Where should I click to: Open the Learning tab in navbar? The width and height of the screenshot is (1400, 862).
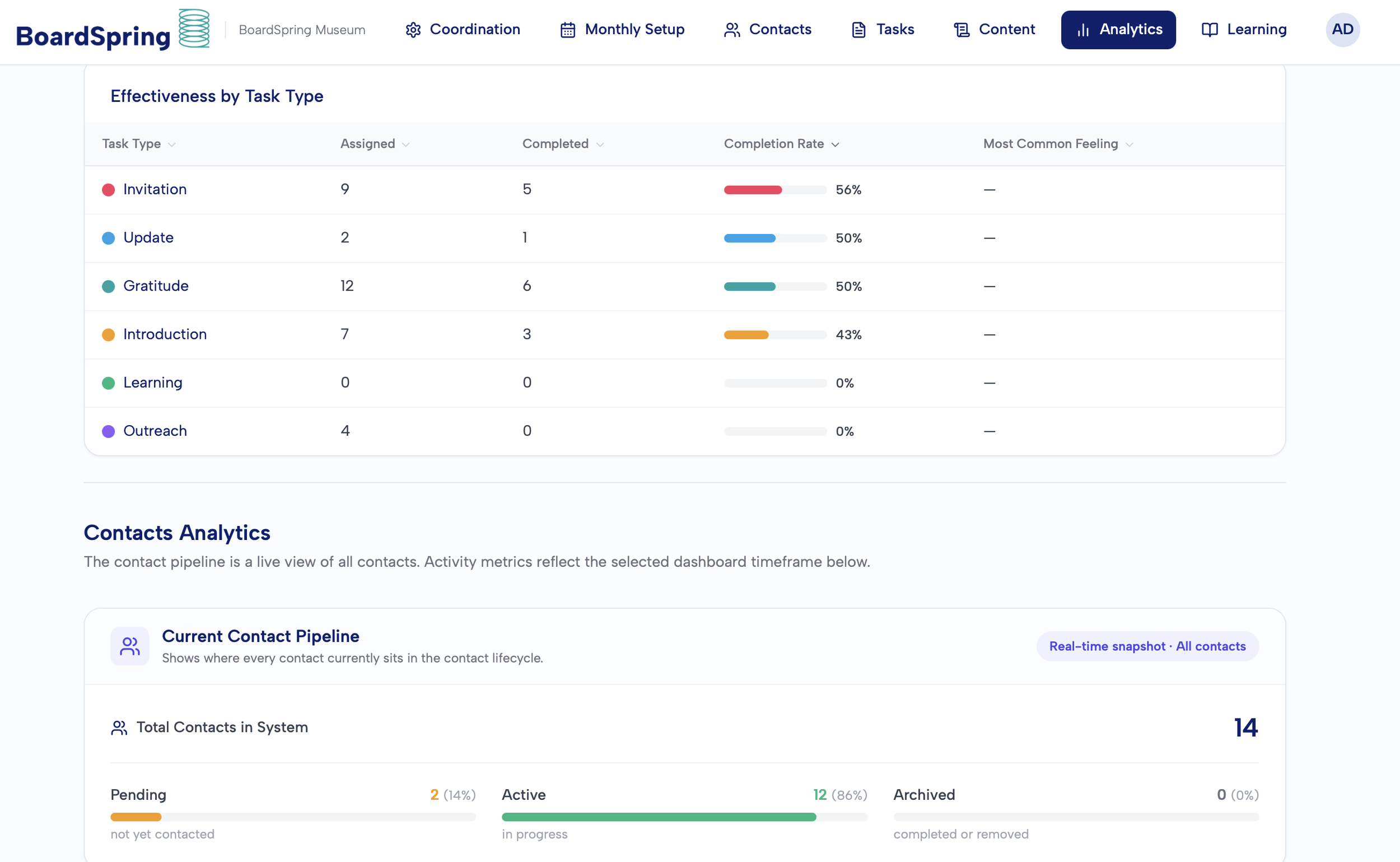(x=1244, y=30)
